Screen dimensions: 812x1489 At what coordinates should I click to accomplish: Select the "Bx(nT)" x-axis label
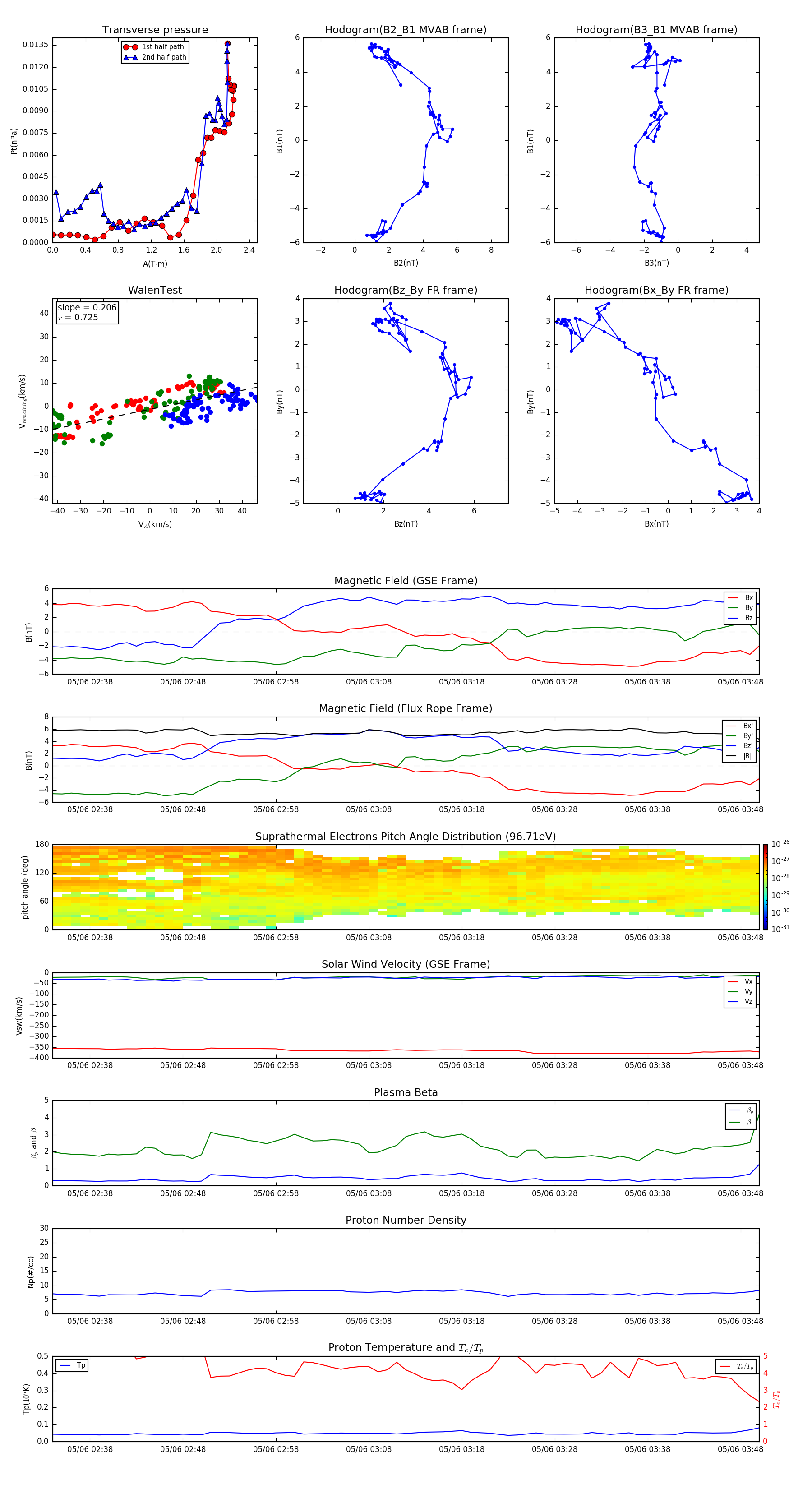coord(656,524)
